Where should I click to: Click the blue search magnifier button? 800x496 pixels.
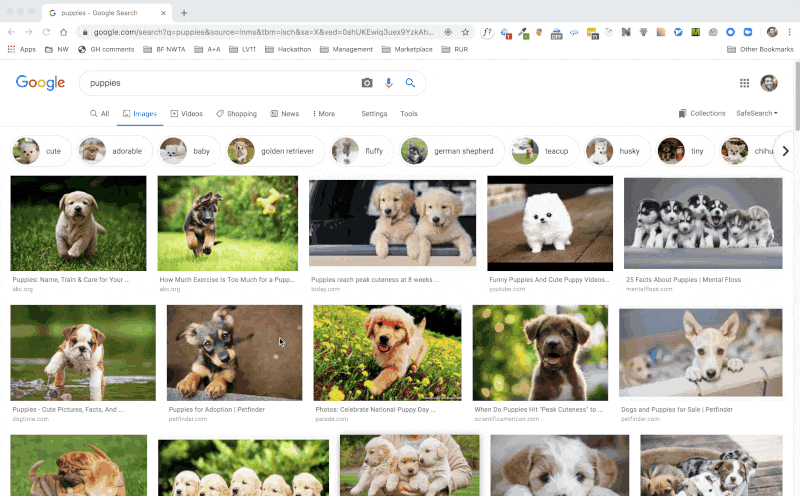click(x=410, y=83)
